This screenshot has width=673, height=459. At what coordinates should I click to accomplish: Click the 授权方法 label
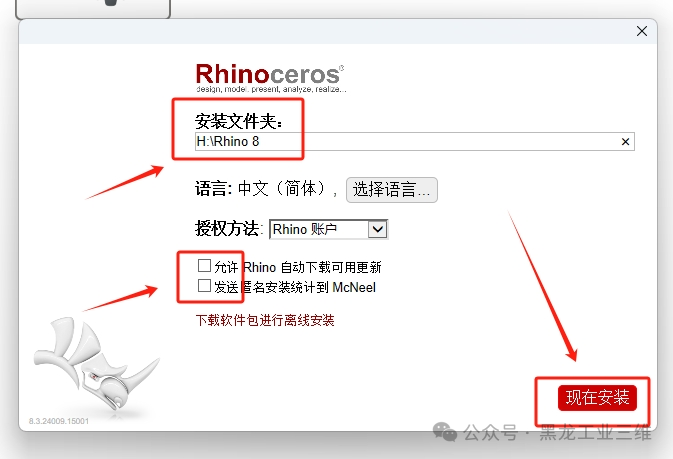click(x=228, y=228)
